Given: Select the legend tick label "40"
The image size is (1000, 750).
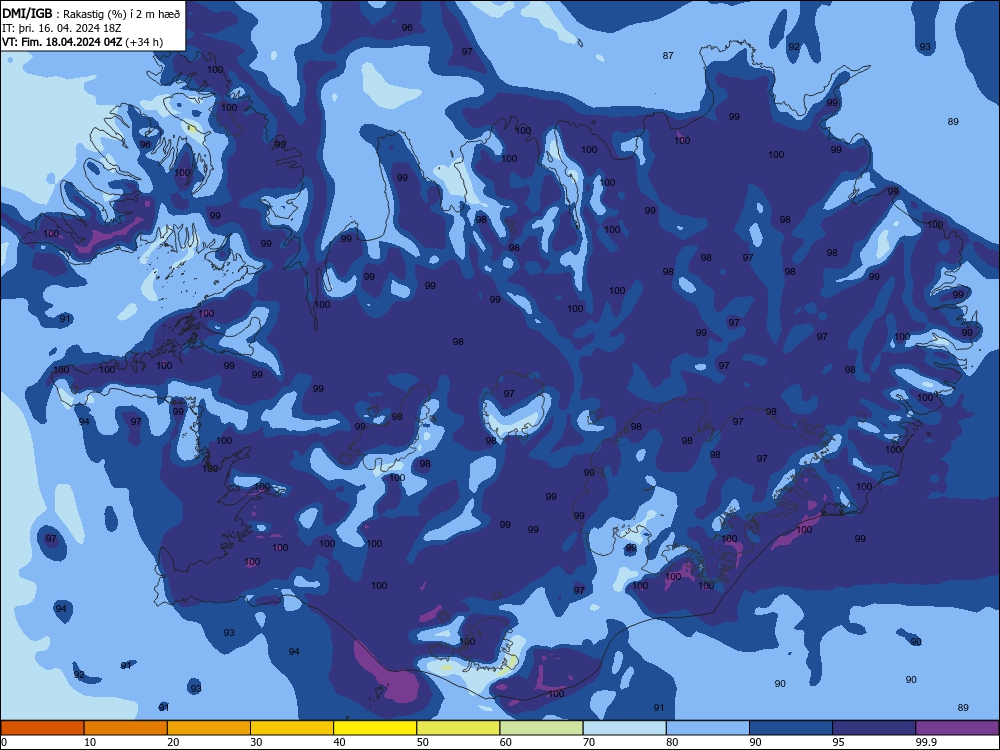Looking at the screenshot, I should [339, 742].
